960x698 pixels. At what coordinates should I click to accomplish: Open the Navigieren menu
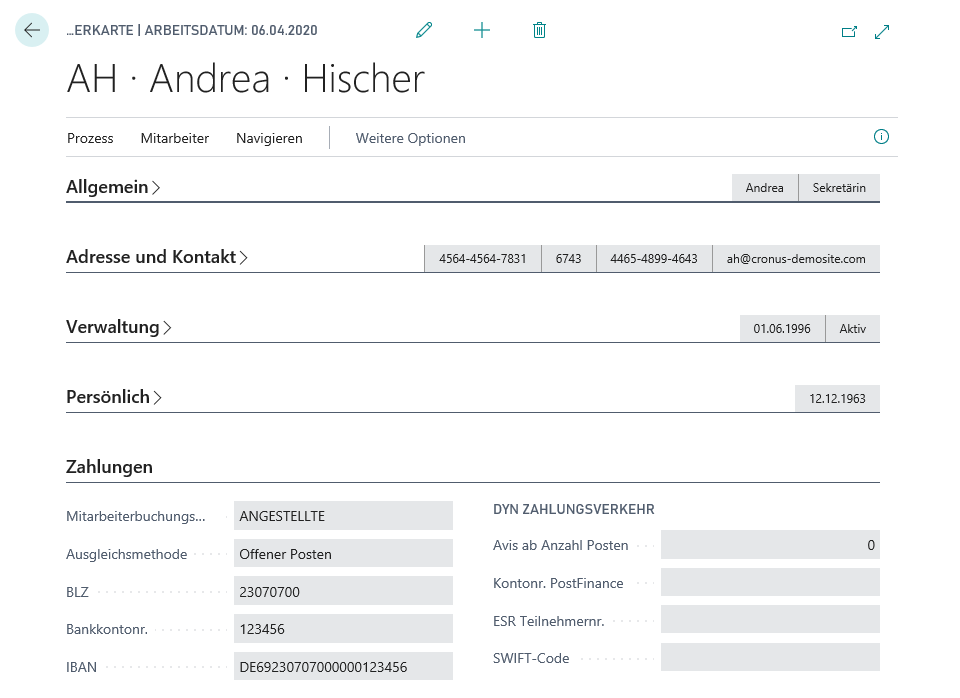269,138
